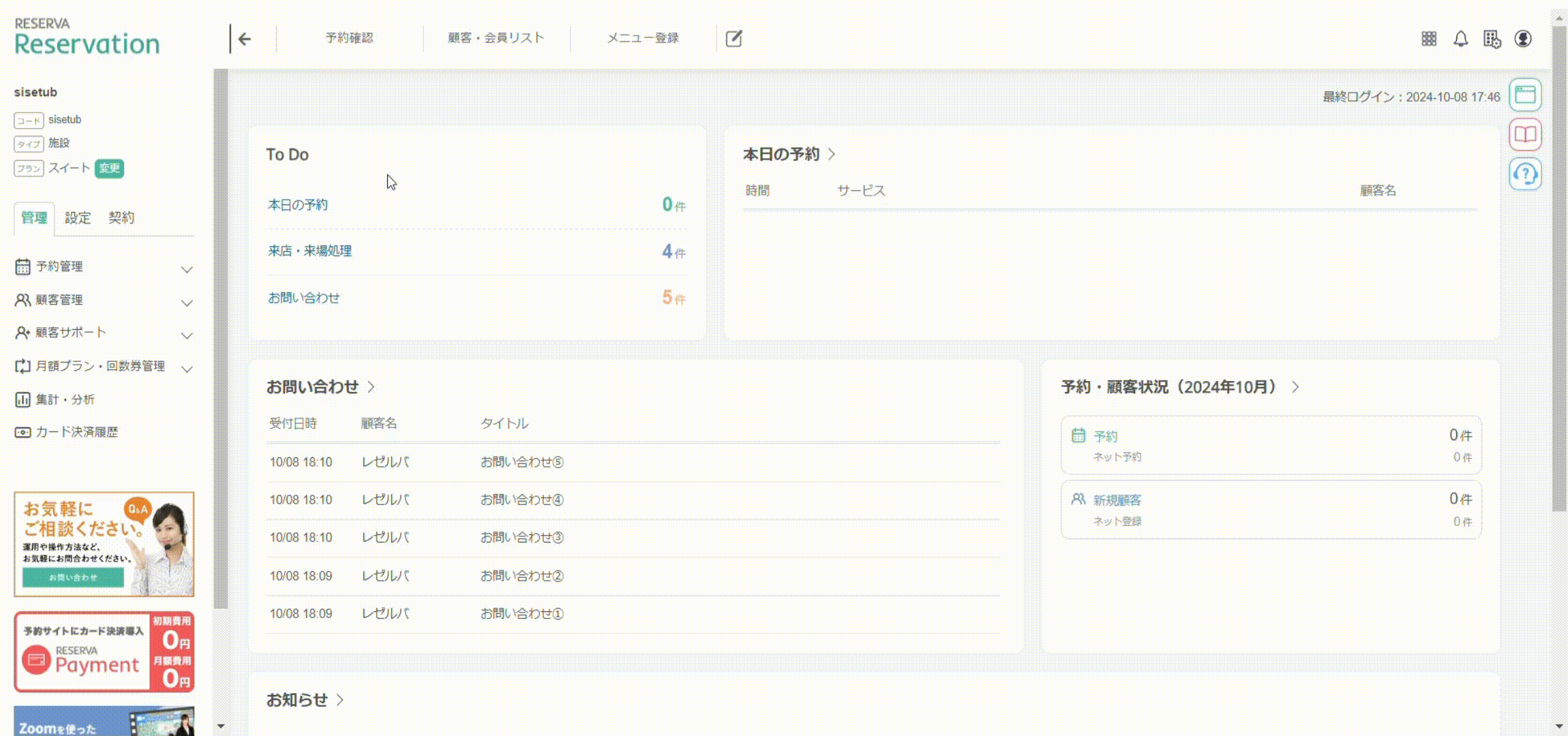
Task: Click the 予約管理 calendar icon in the sidebar
Action: (22, 266)
